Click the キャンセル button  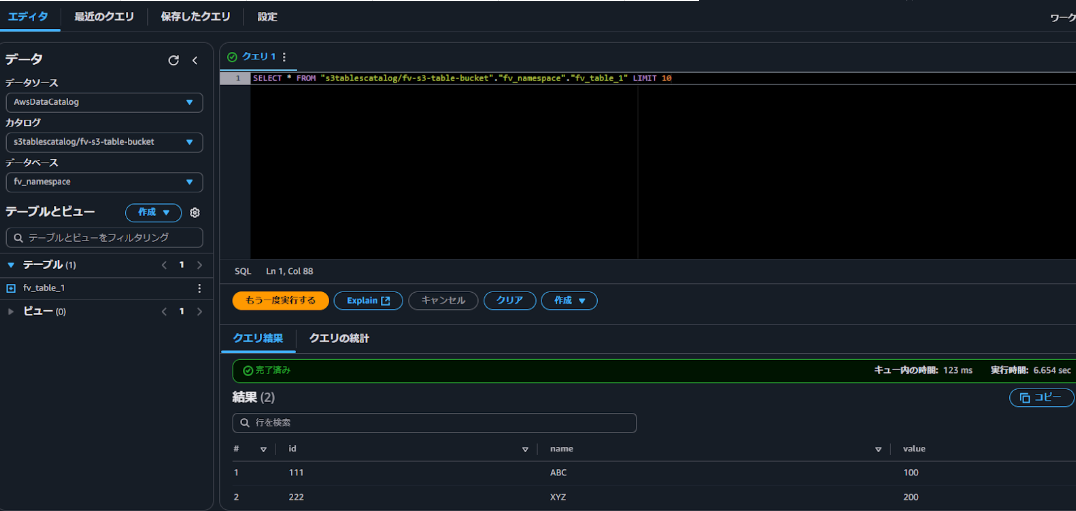click(x=443, y=300)
